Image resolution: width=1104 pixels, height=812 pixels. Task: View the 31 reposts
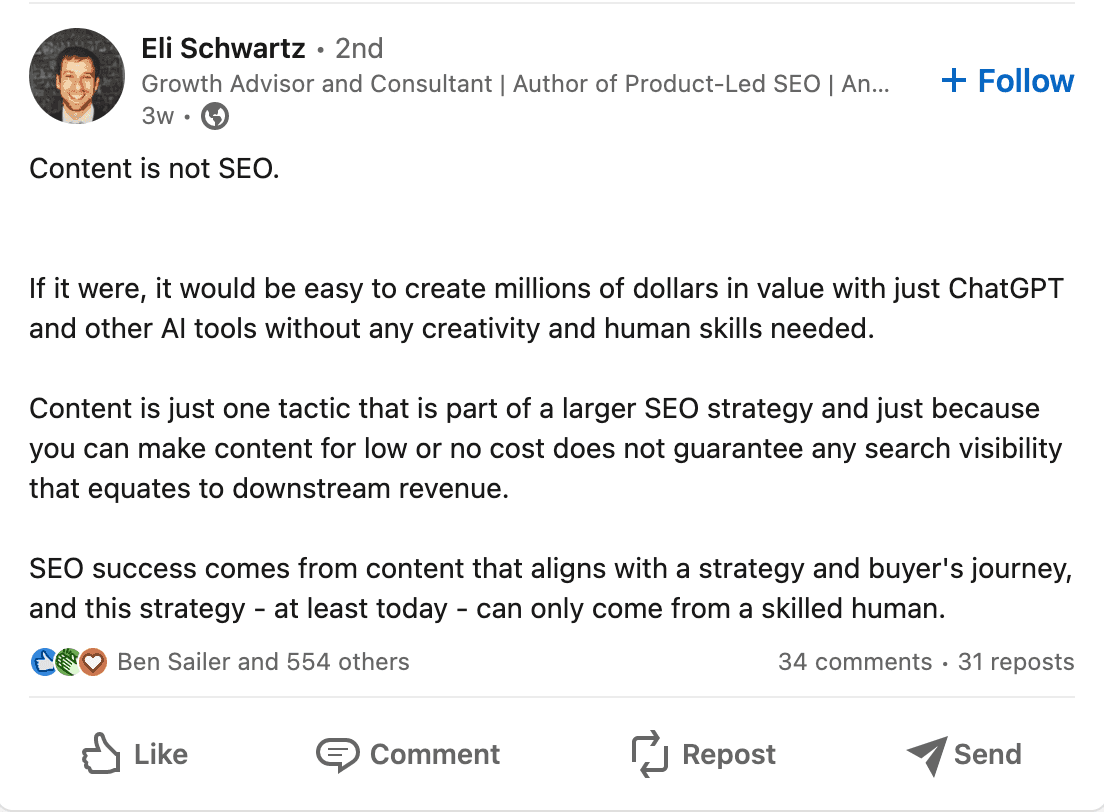(x=1015, y=662)
